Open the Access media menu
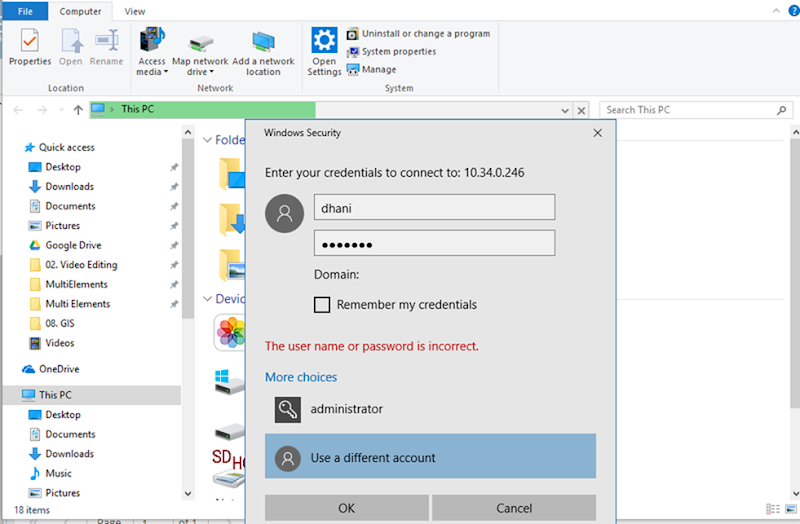This screenshot has width=800, height=524. point(152,52)
